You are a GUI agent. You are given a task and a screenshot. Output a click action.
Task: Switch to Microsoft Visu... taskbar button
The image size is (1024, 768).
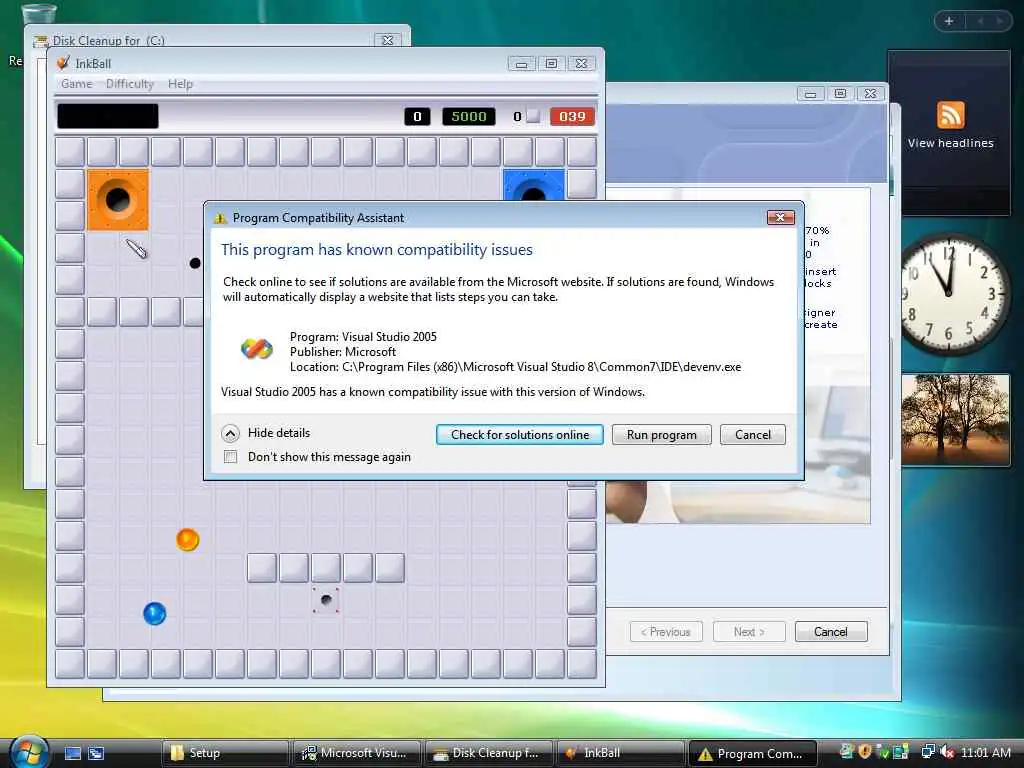pyautogui.click(x=357, y=753)
